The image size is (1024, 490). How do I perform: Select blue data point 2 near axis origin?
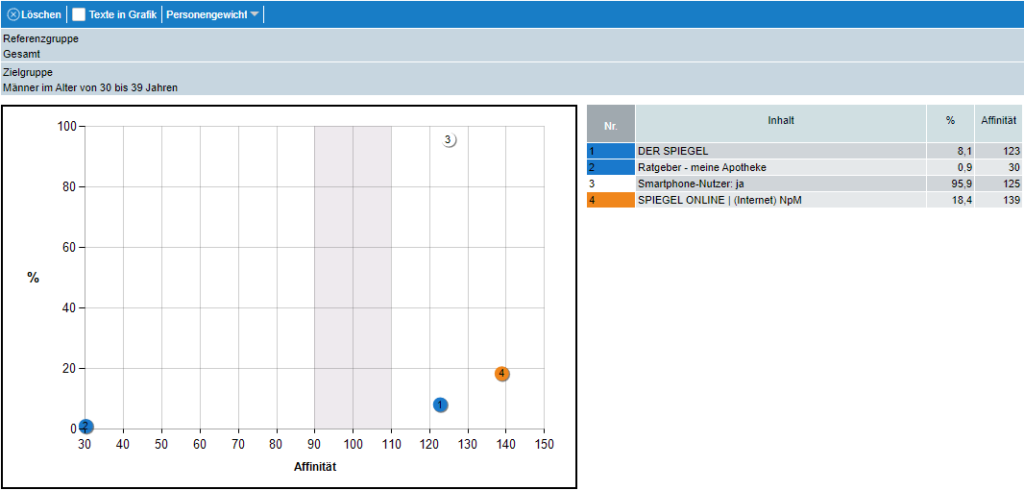coord(86,426)
